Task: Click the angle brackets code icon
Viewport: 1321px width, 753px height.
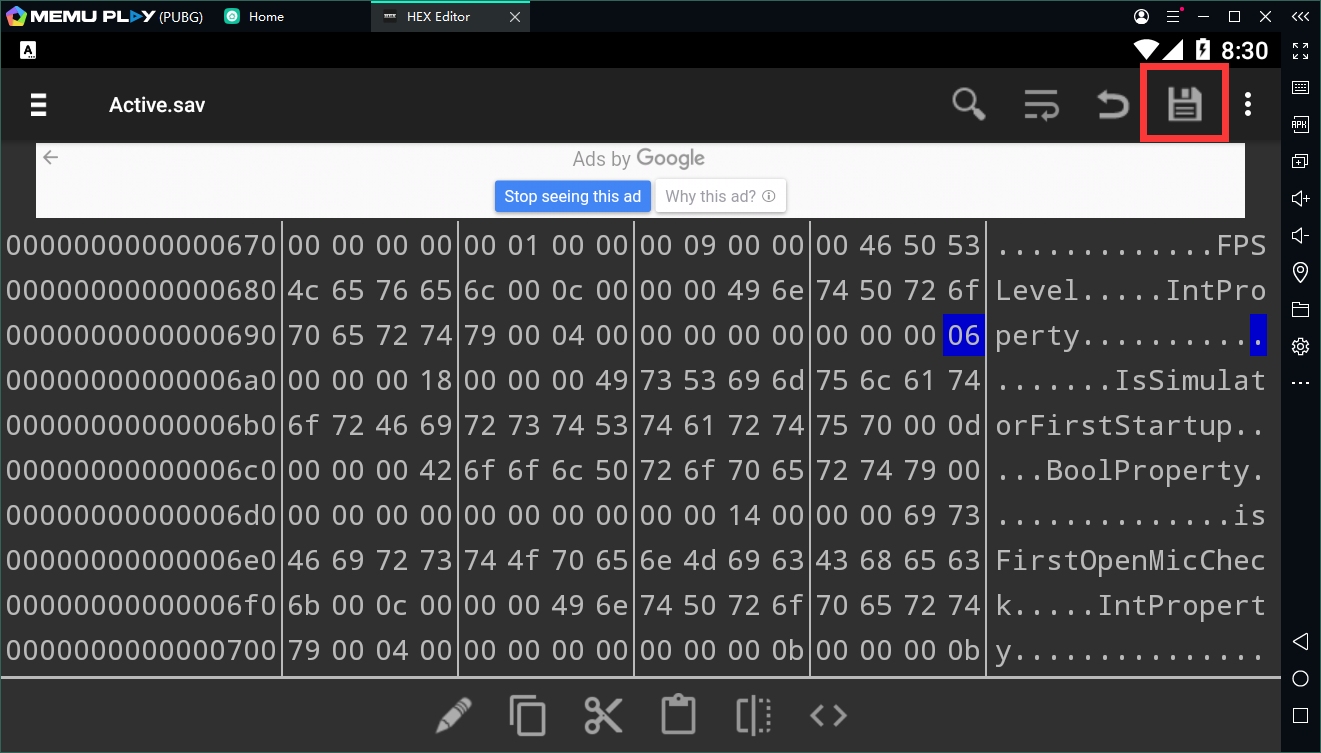Action: pyautogui.click(x=828, y=715)
